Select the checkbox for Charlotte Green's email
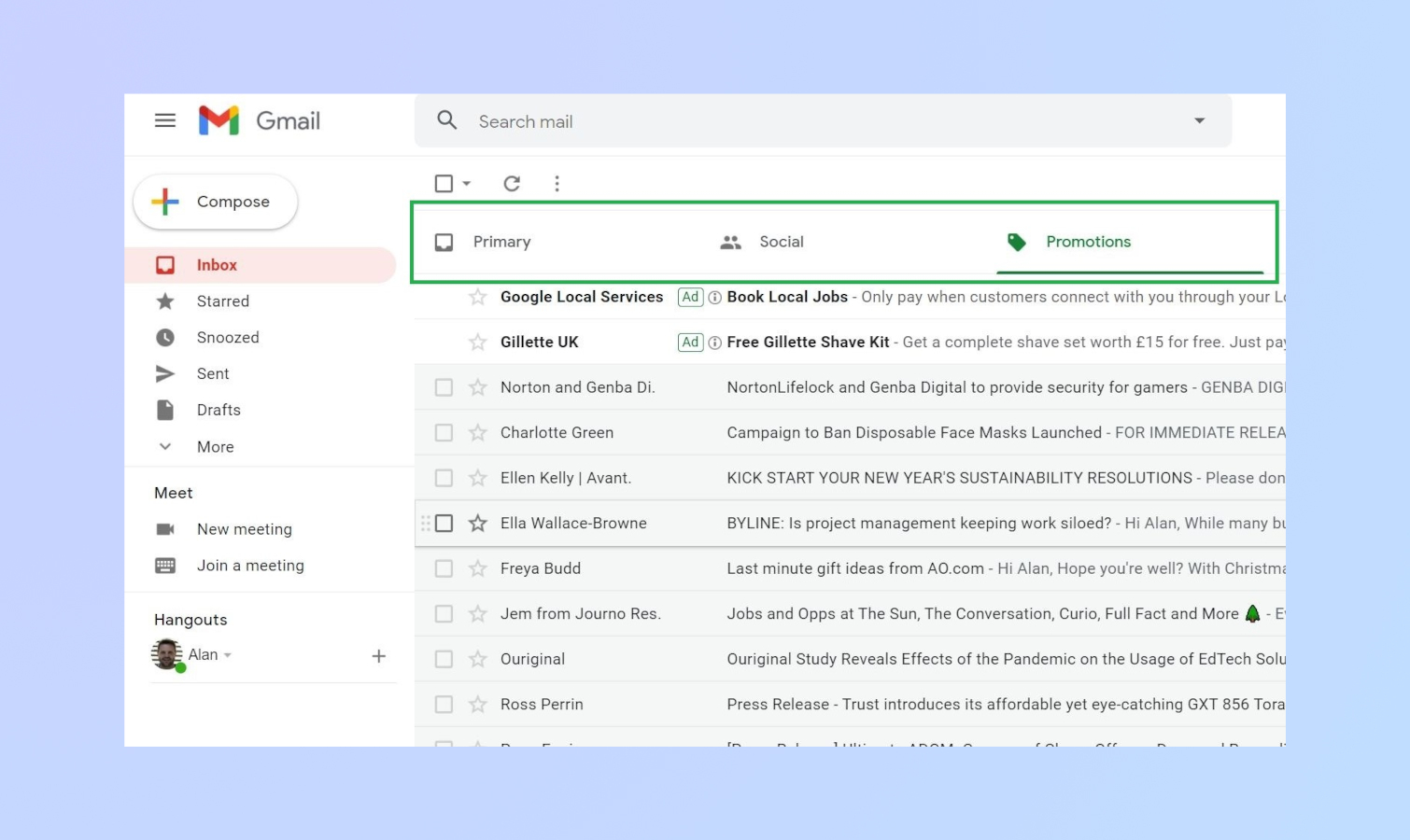This screenshot has height=840, width=1410. 444,432
